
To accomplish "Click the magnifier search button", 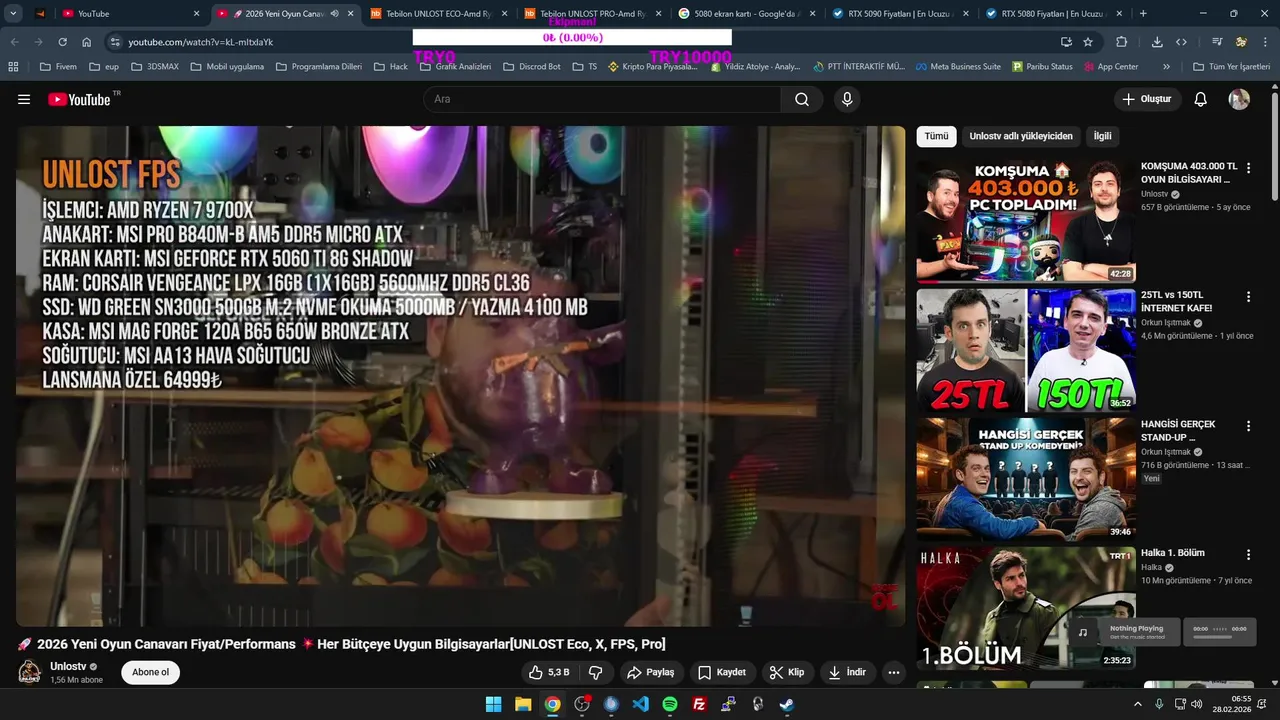I will (802, 99).
